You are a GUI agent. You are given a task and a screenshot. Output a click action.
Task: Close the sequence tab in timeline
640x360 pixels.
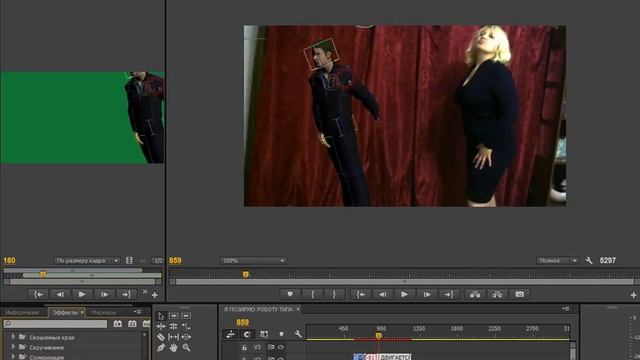pyautogui.click(x=298, y=309)
